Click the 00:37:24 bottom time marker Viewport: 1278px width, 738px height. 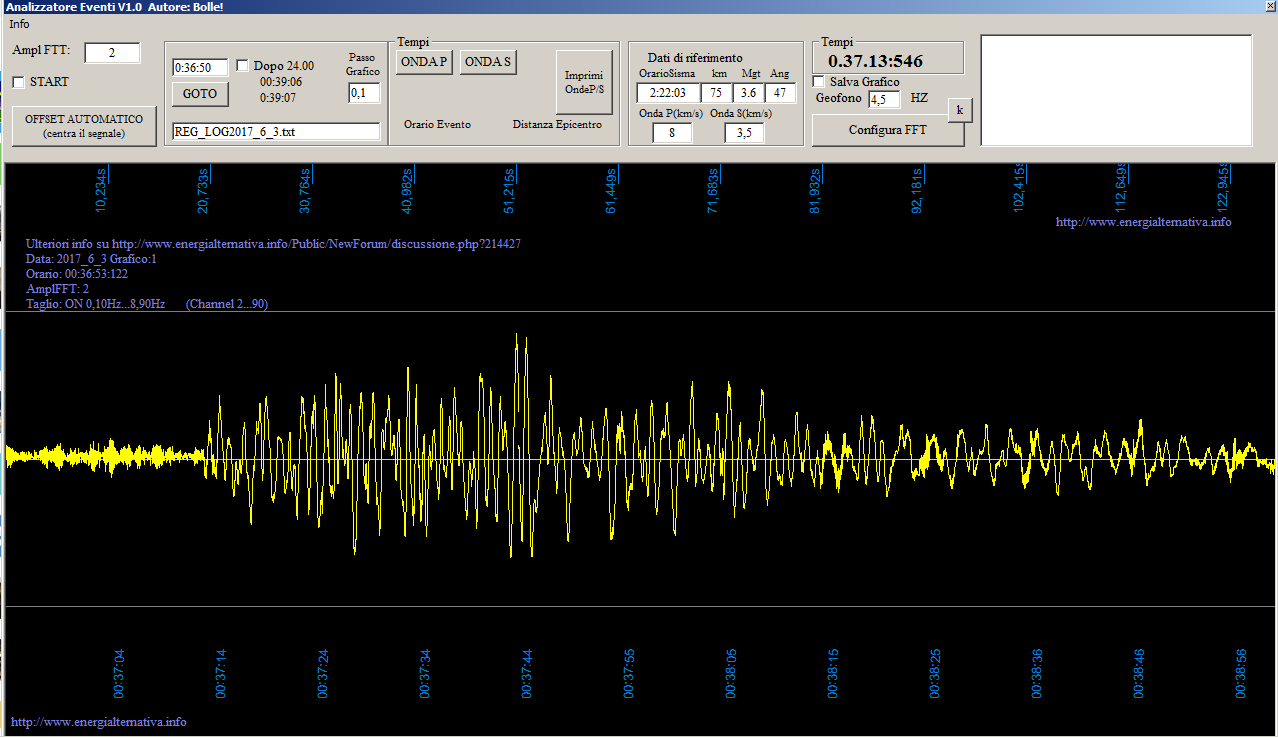pyautogui.click(x=323, y=673)
